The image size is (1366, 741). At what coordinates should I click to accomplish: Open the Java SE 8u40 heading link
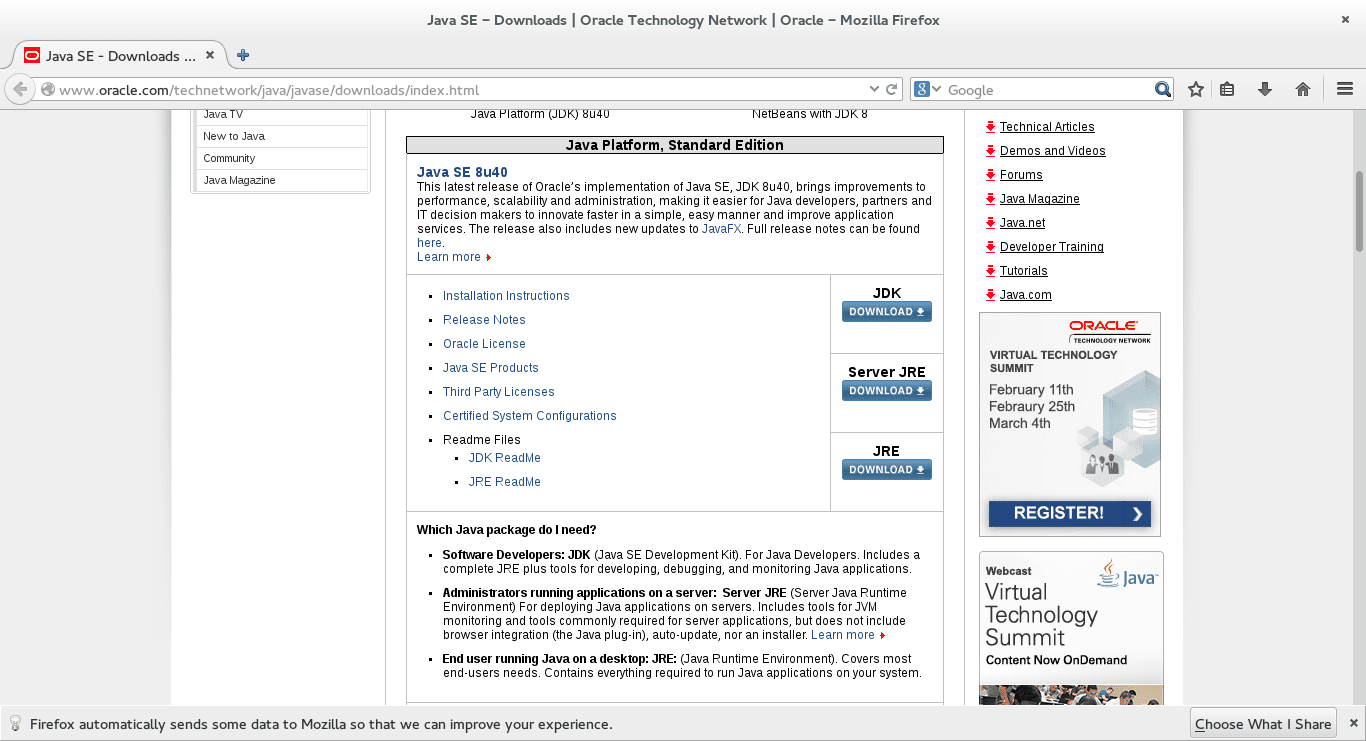click(462, 172)
